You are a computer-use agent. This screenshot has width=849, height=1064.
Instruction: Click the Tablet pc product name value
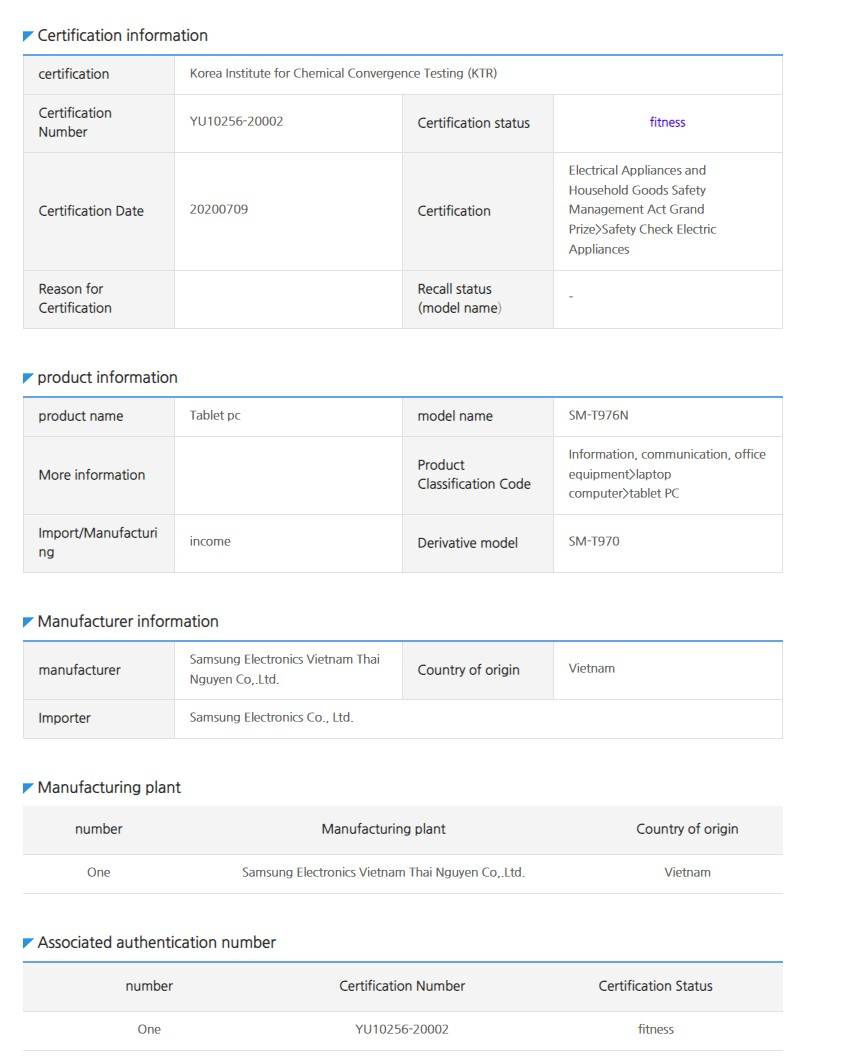pos(214,415)
